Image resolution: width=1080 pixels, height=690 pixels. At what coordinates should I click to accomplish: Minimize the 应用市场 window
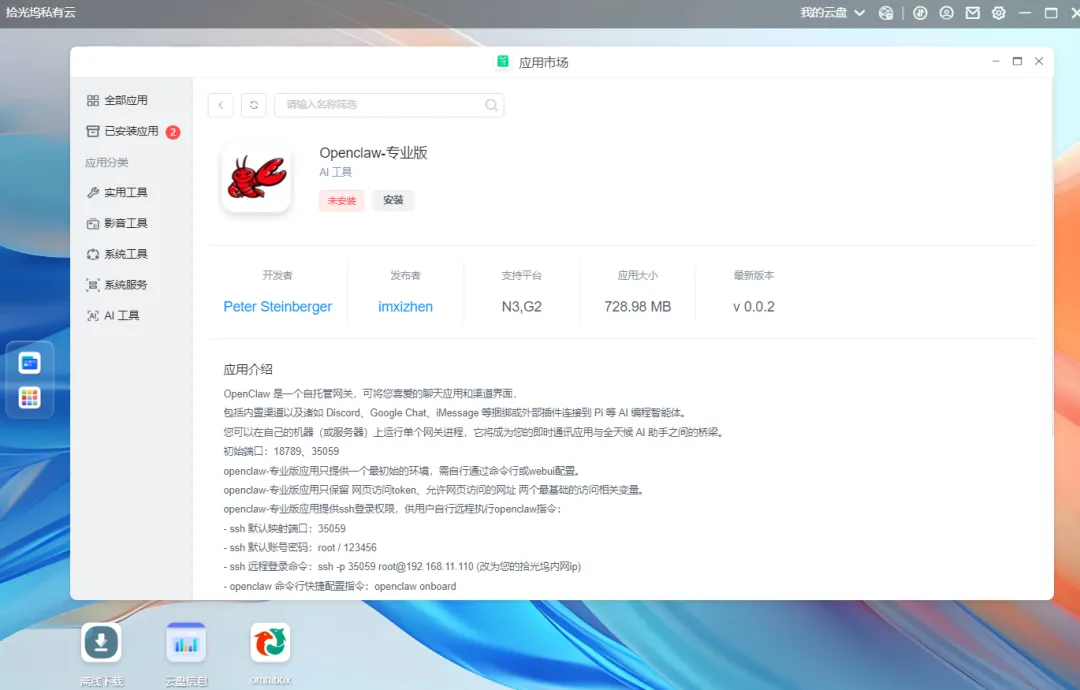coord(995,61)
